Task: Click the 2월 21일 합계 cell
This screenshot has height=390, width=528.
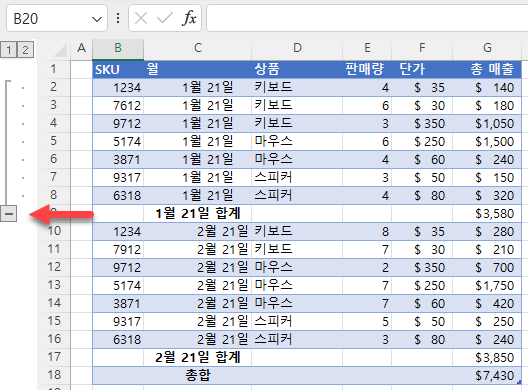Action: coord(198,357)
